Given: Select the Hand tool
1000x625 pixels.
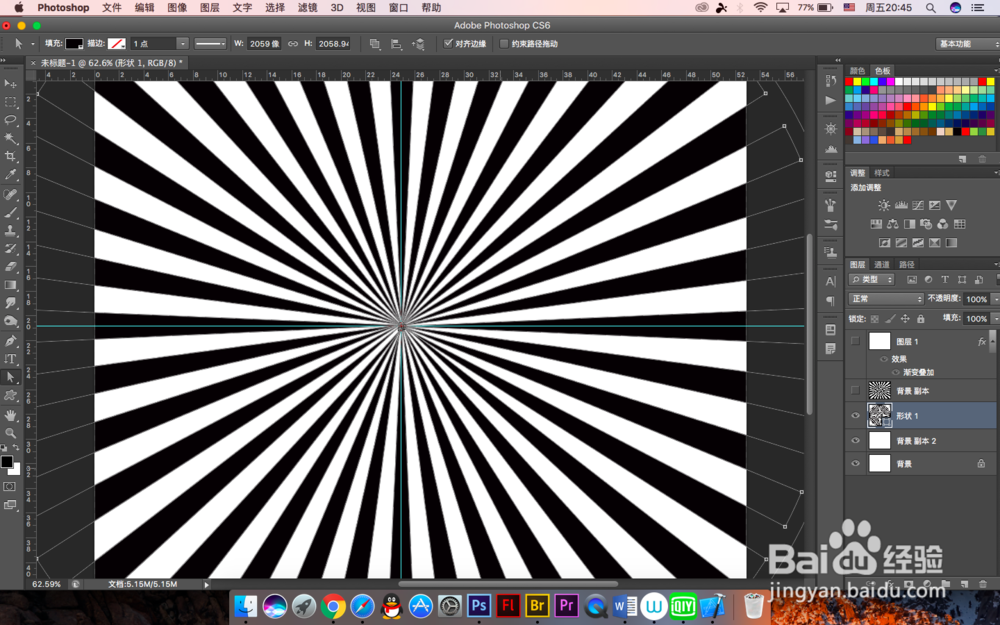Looking at the screenshot, I should point(10,415).
